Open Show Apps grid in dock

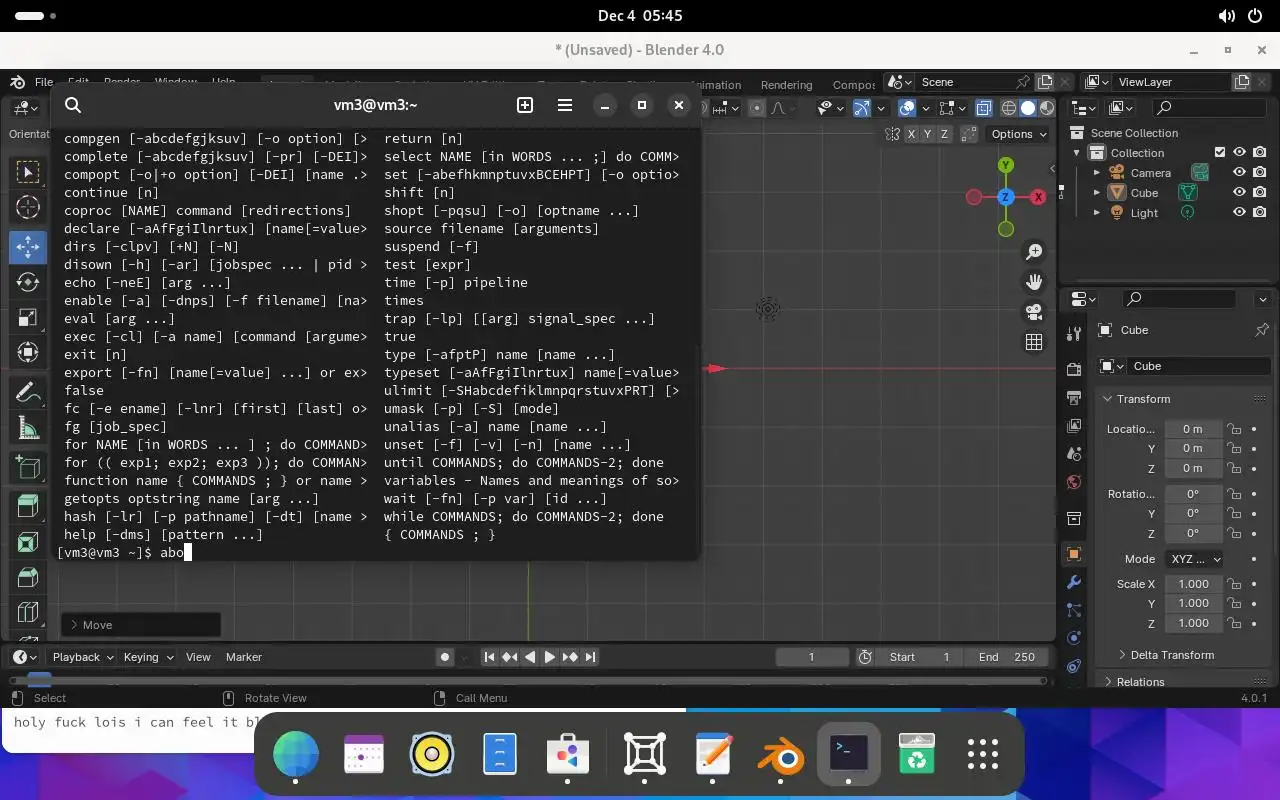[983, 755]
